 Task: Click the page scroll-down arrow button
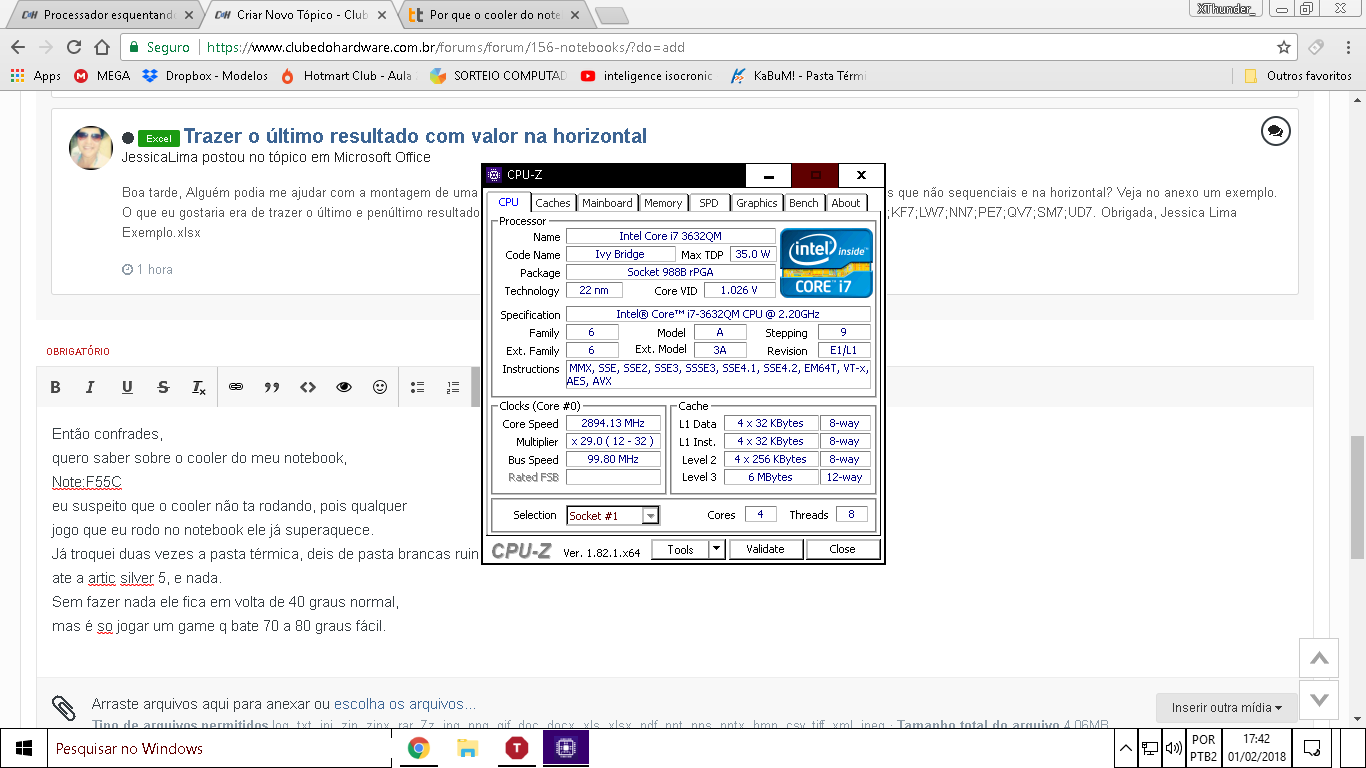click(x=1319, y=699)
